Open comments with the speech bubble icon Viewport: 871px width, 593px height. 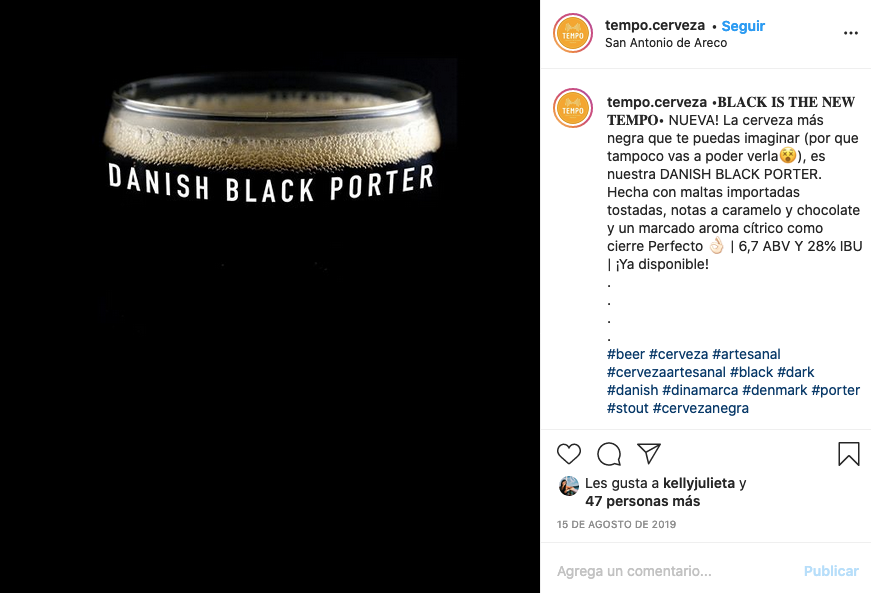pyautogui.click(x=609, y=454)
